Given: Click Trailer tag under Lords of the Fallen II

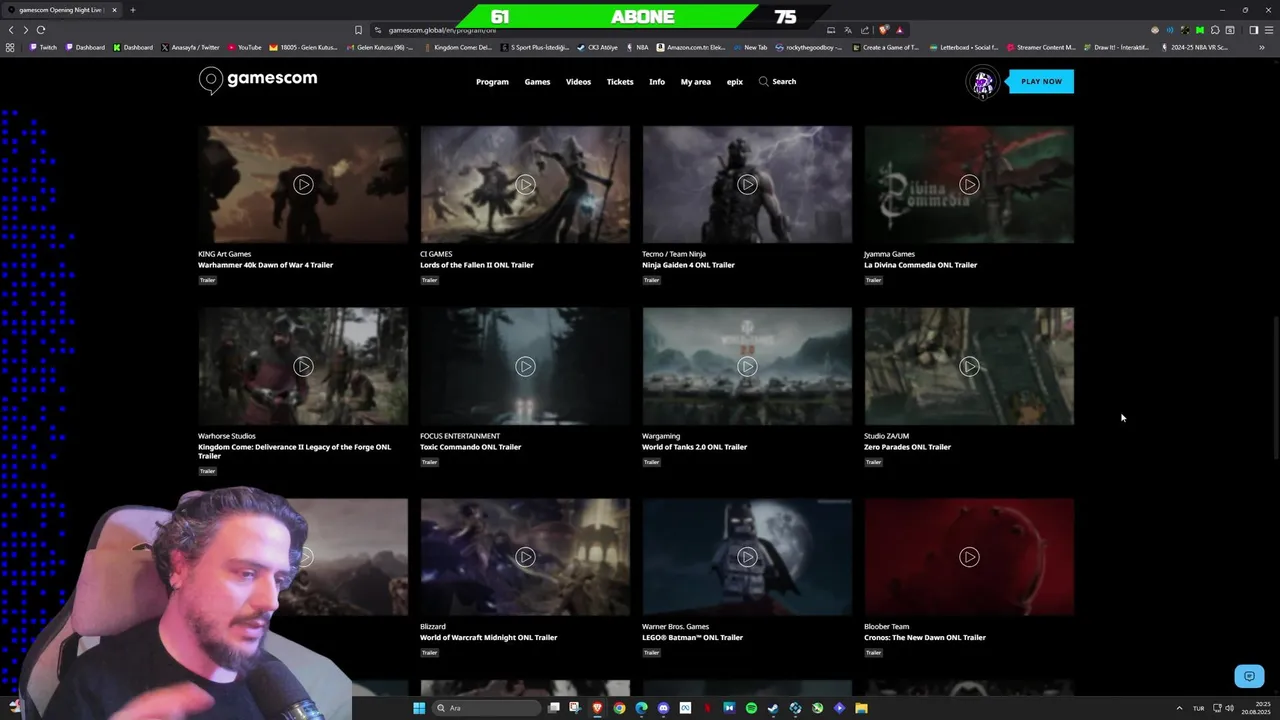Looking at the screenshot, I should click(429, 280).
